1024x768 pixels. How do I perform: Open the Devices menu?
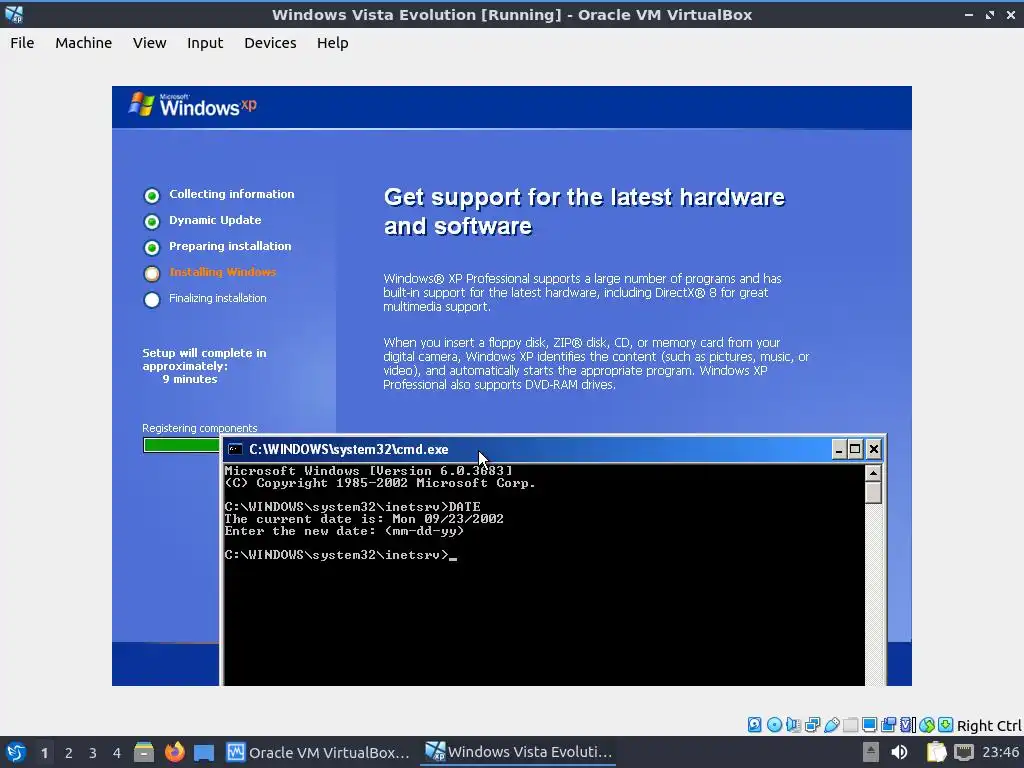click(270, 43)
